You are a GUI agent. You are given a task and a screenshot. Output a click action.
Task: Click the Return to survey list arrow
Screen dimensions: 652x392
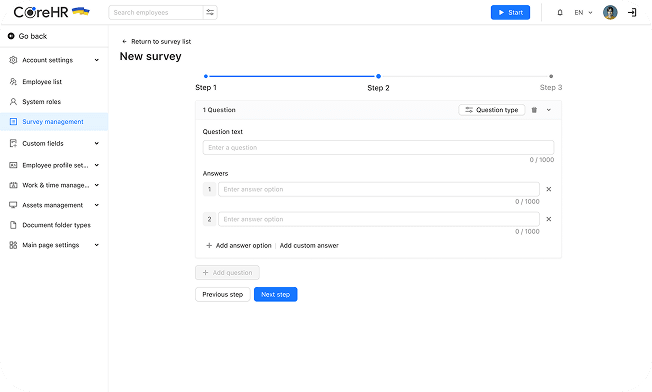tap(124, 42)
